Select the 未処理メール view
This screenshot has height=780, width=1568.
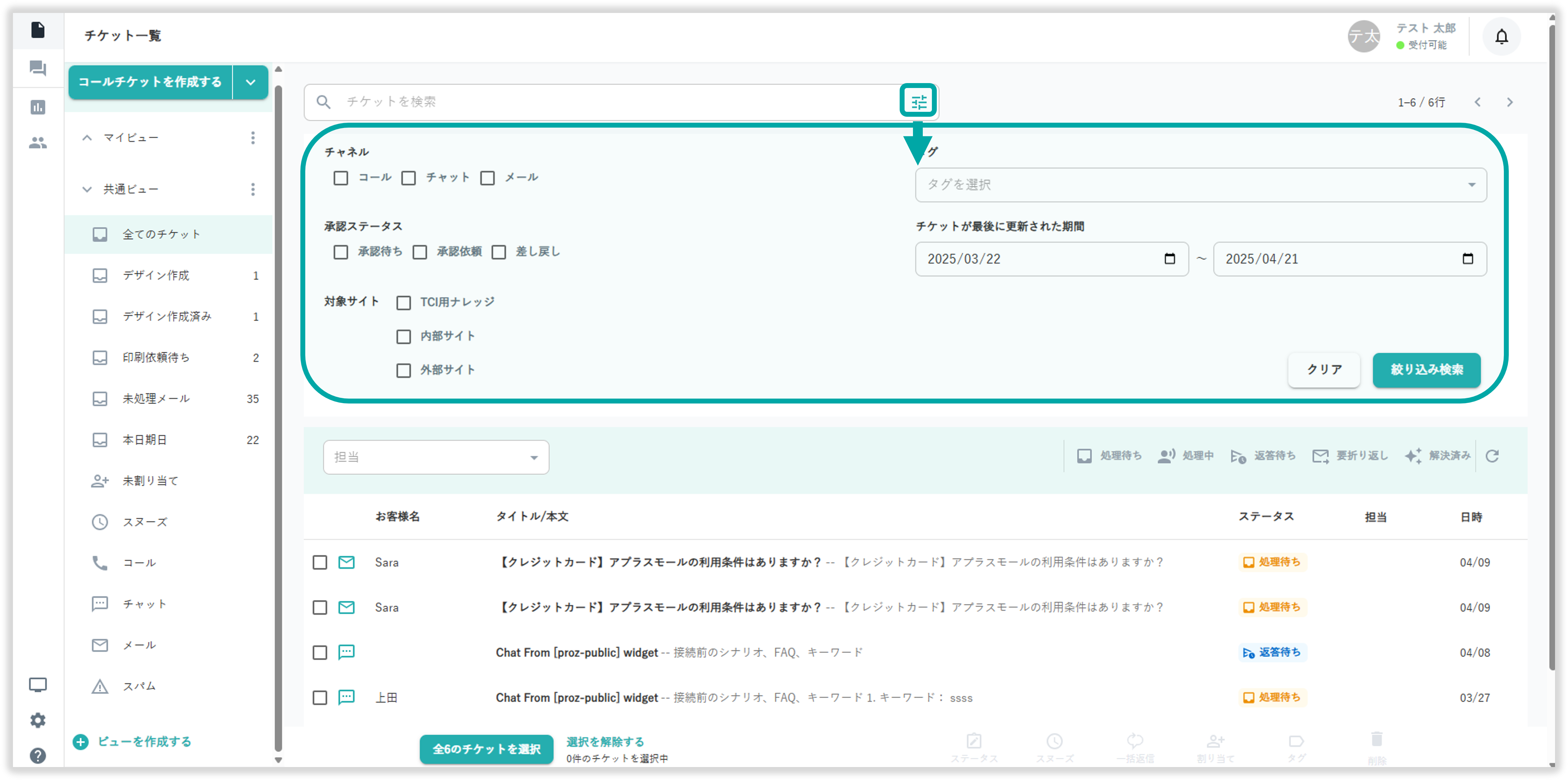(156, 399)
